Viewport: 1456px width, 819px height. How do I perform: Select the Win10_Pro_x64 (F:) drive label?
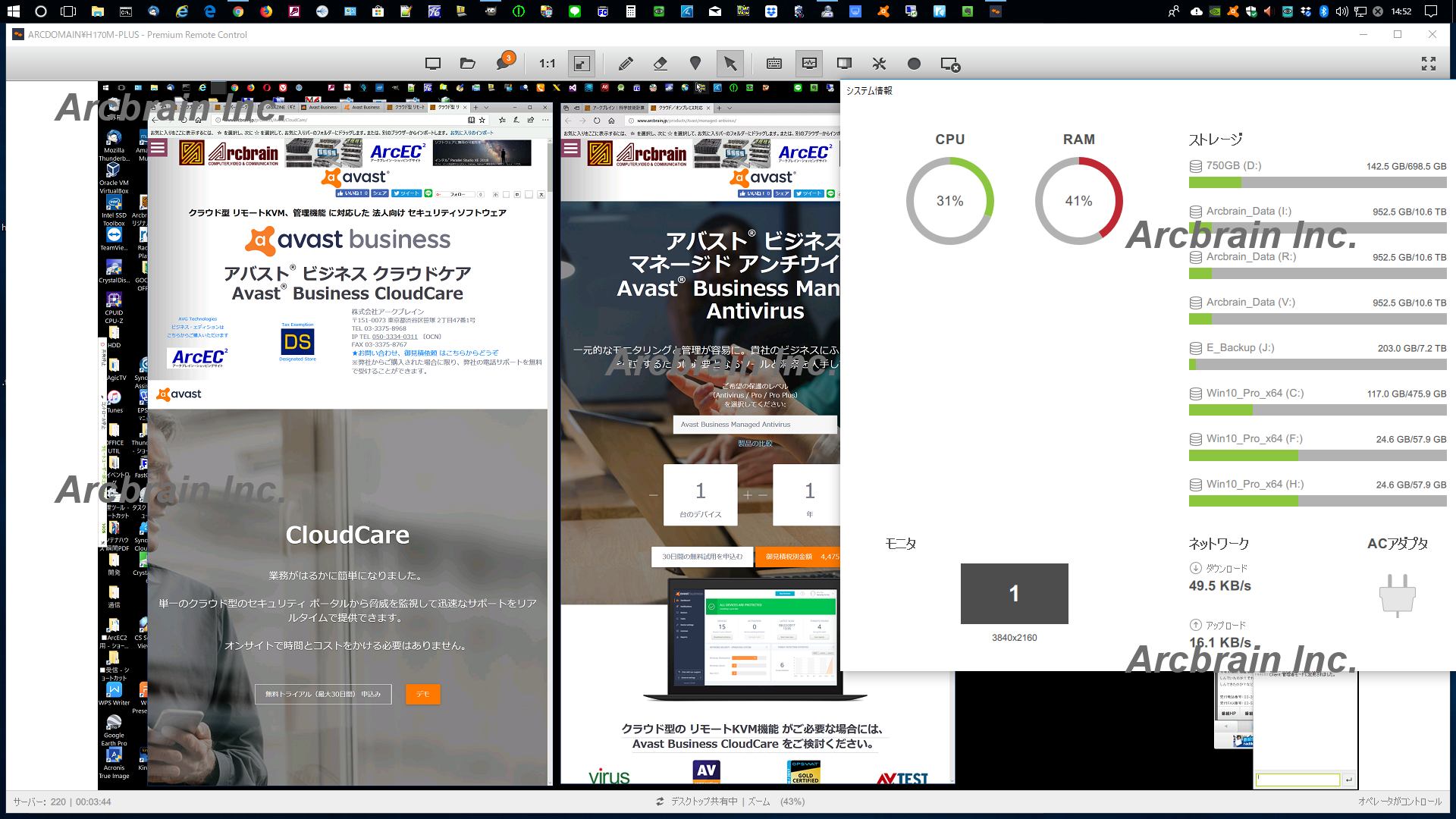click(1254, 439)
